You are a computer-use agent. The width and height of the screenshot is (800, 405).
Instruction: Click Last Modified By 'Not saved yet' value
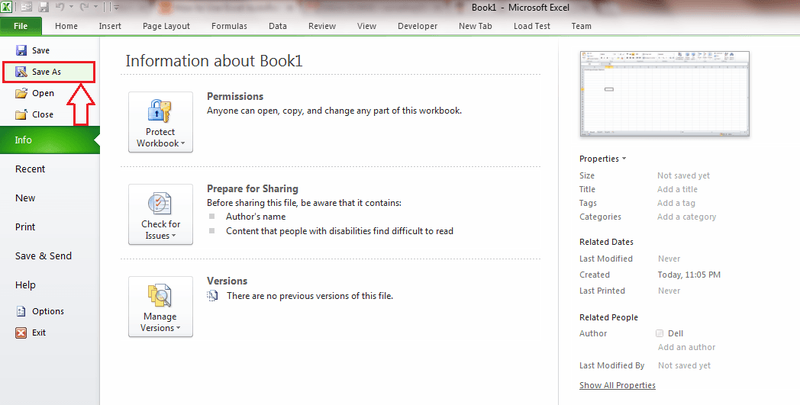coord(684,365)
